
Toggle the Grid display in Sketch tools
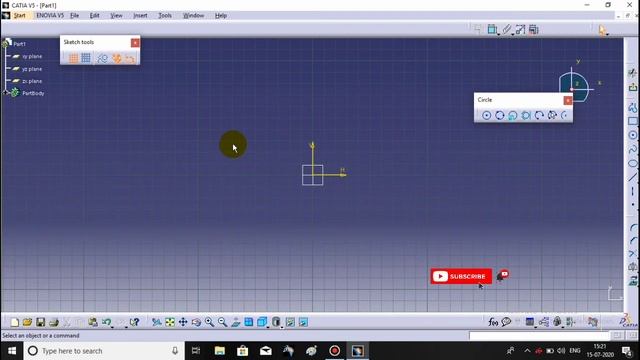tap(73, 58)
